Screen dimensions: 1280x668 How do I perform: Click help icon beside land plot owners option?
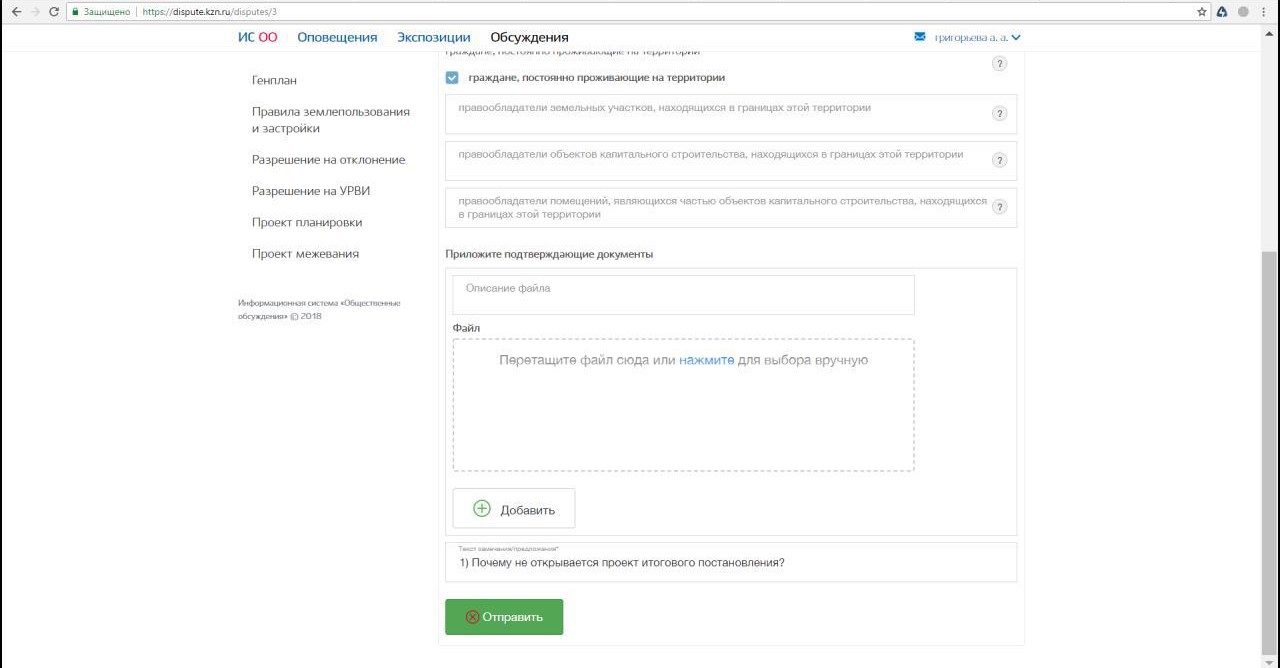(x=998, y=114)
